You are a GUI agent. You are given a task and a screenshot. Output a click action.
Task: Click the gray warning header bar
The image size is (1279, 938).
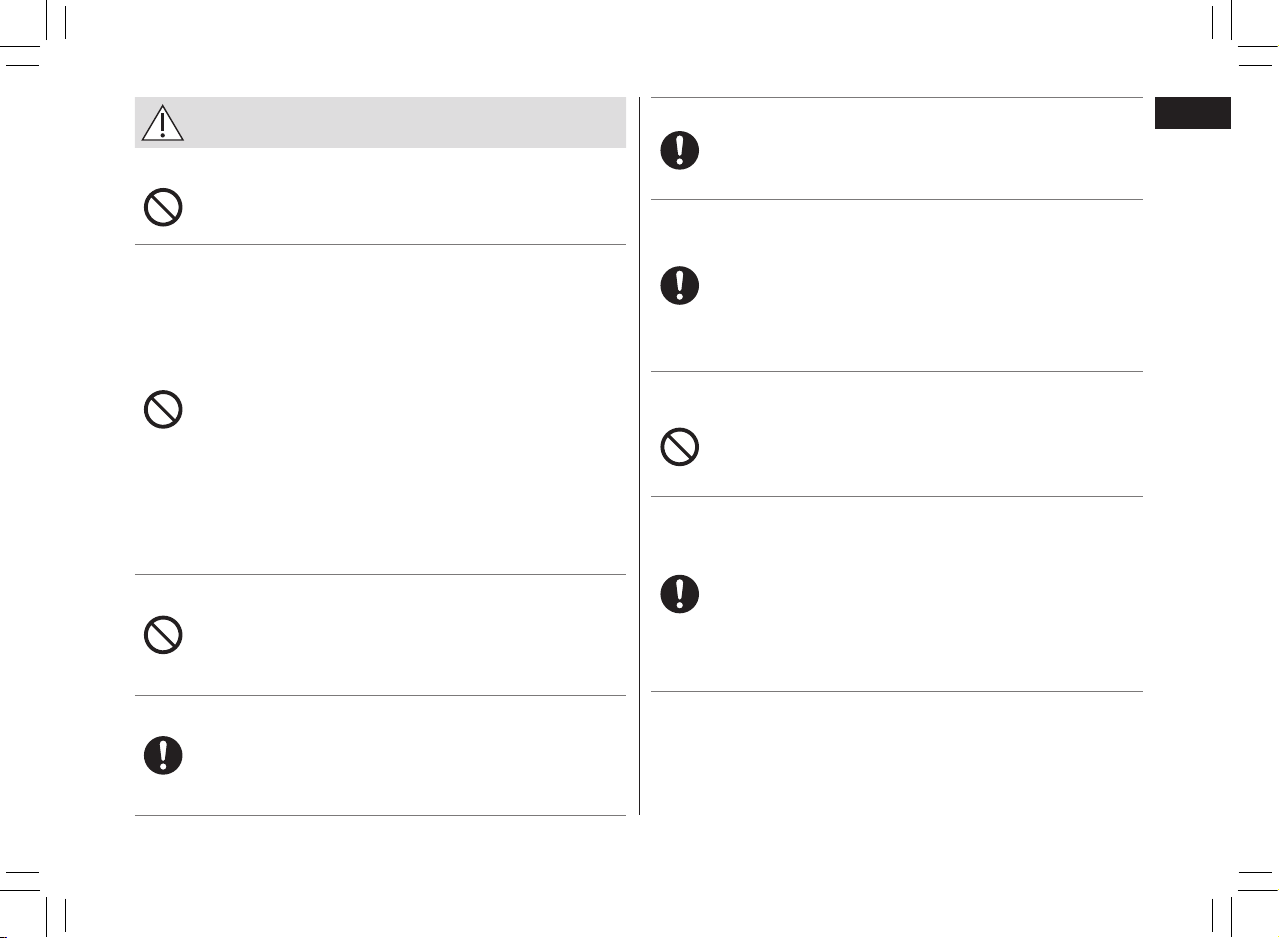pos(380,122)
